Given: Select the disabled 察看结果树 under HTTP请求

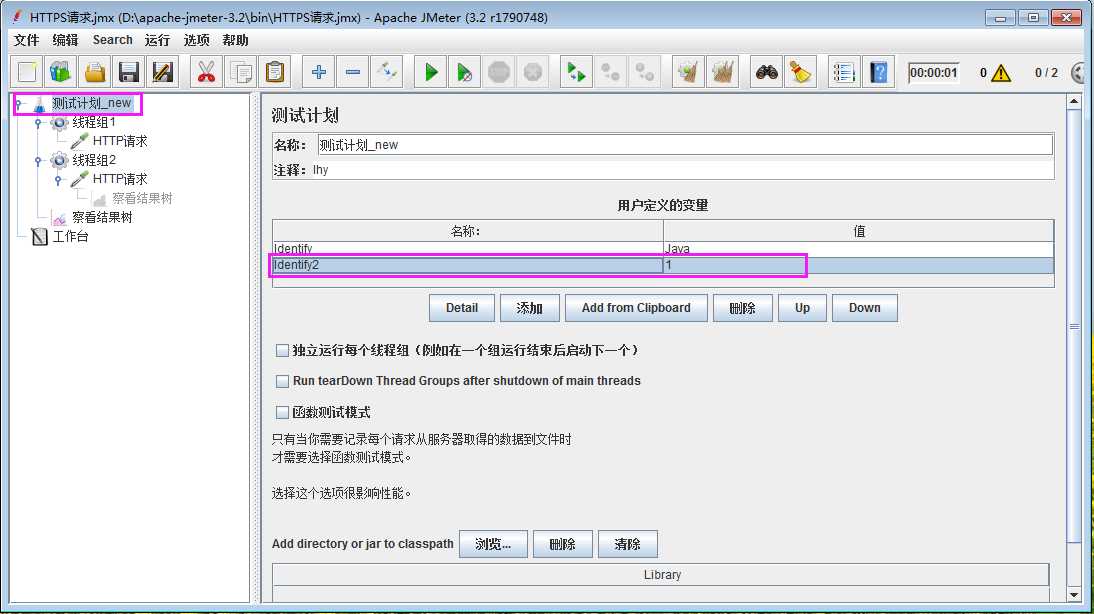Looking at the screenshot, I should 142,198.
